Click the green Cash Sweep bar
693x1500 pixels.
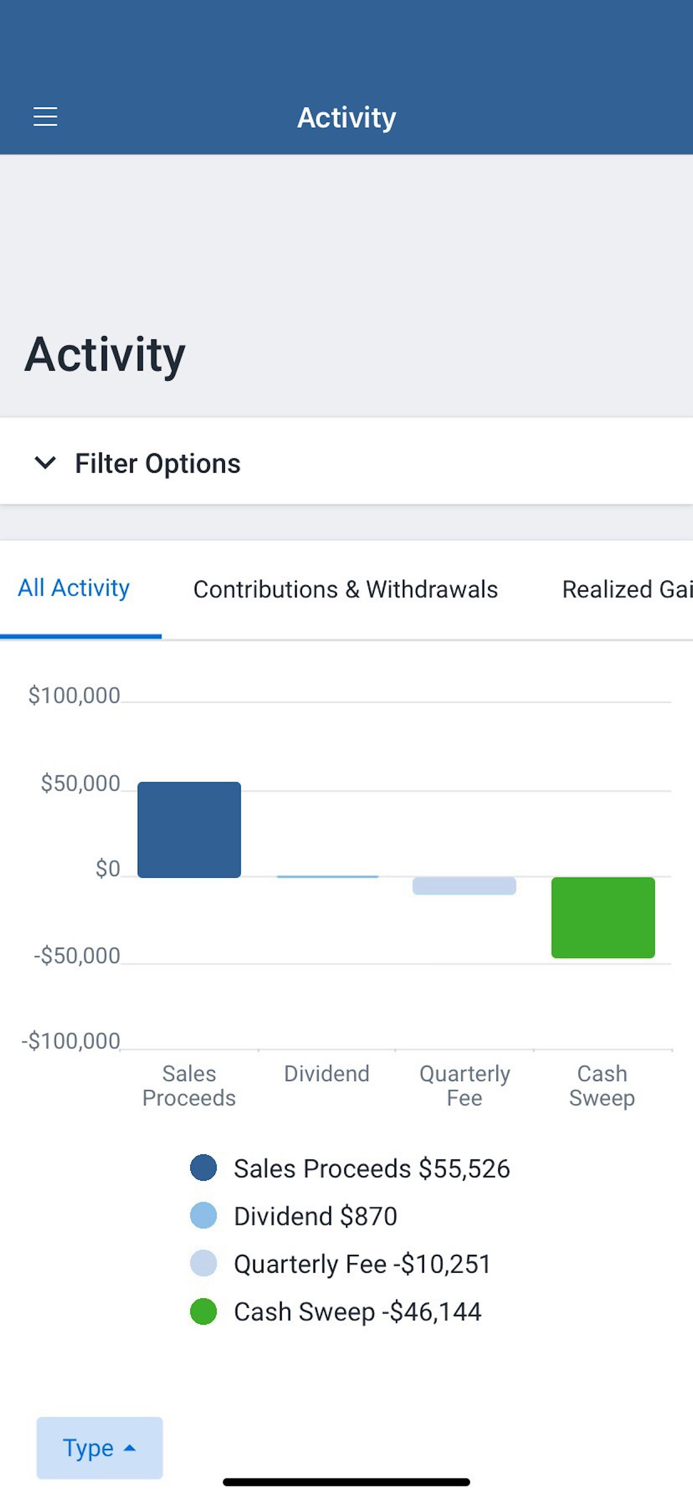602,917
